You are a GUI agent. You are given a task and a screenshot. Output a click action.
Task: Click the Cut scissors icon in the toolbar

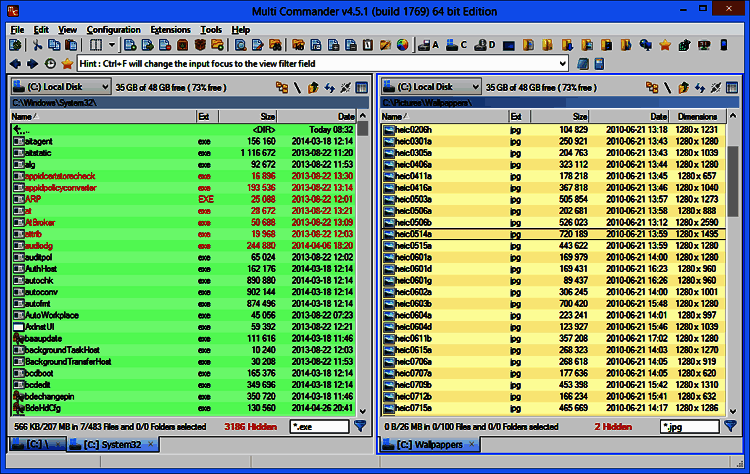37,45
